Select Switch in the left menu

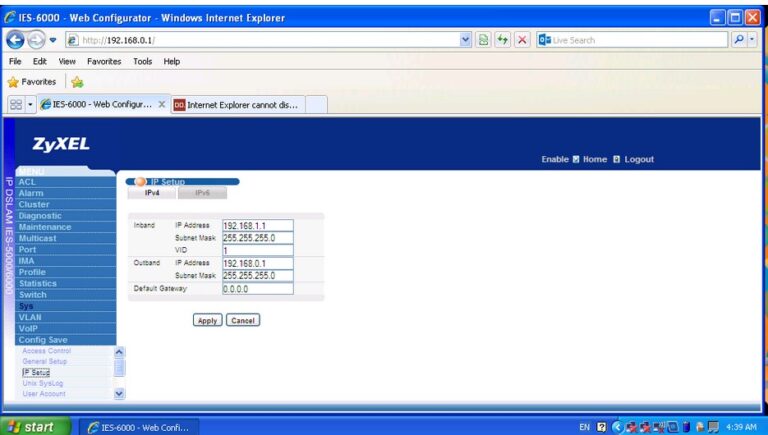[x=66, y=294]
